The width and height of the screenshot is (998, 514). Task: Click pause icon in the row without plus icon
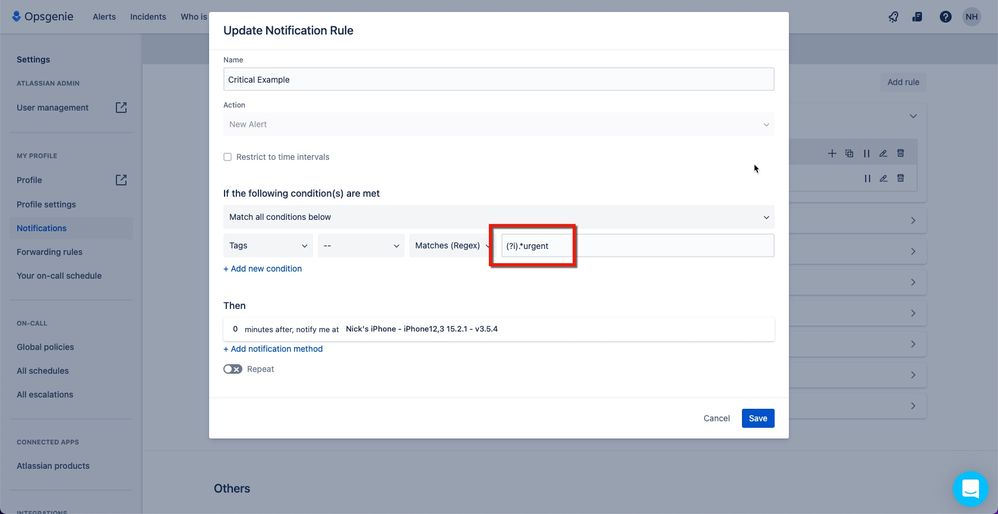pyautogui.click(x=867, y=178)
